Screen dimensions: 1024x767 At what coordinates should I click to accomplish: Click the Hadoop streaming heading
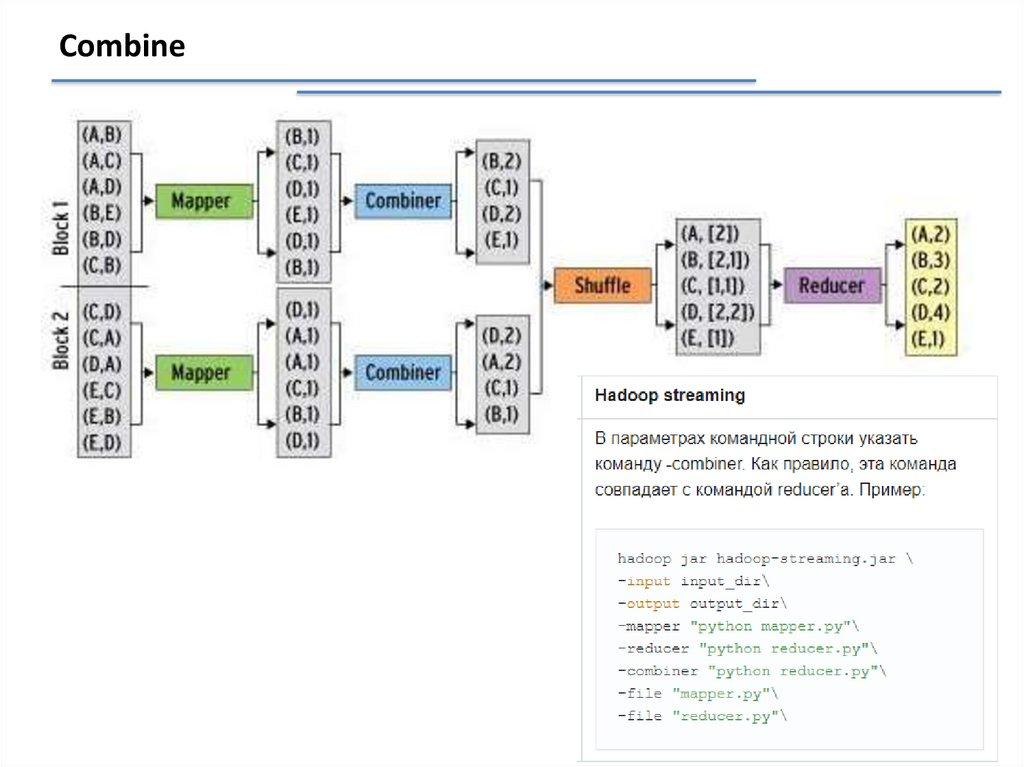670,396
